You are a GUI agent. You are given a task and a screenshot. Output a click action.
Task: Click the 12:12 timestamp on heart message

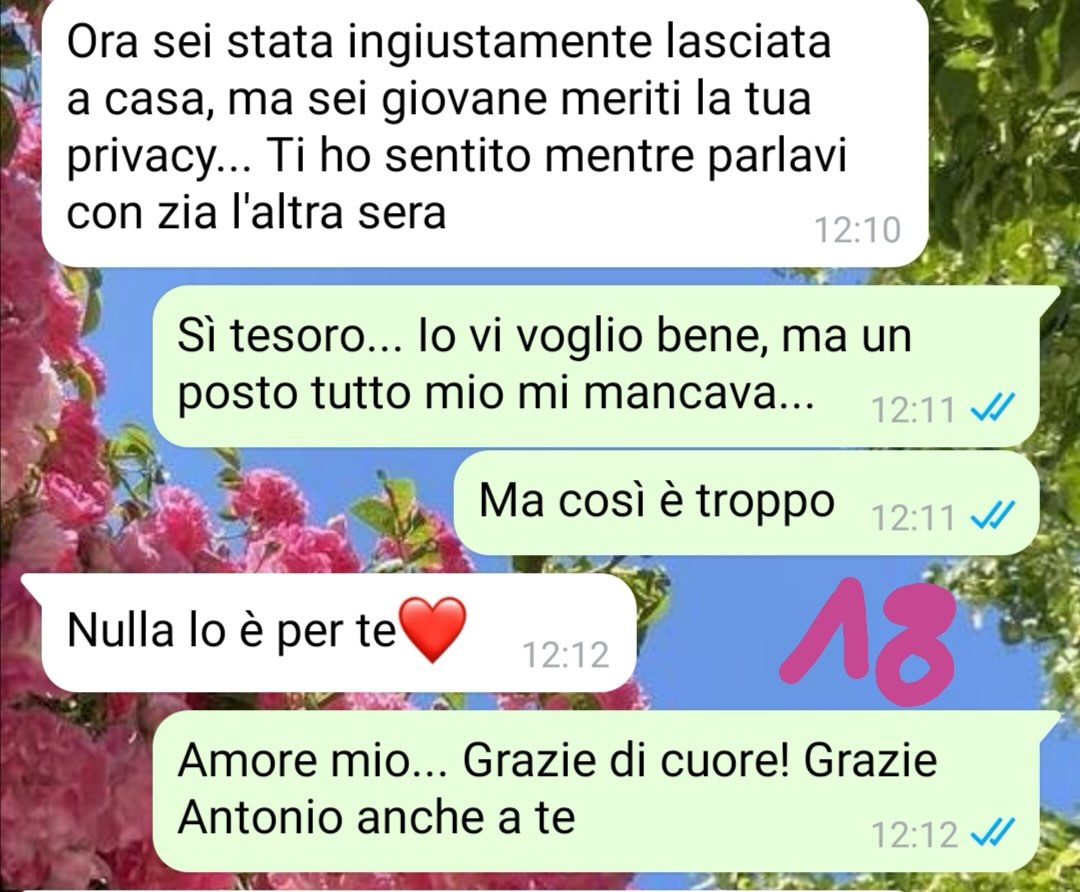click(566, 655)
